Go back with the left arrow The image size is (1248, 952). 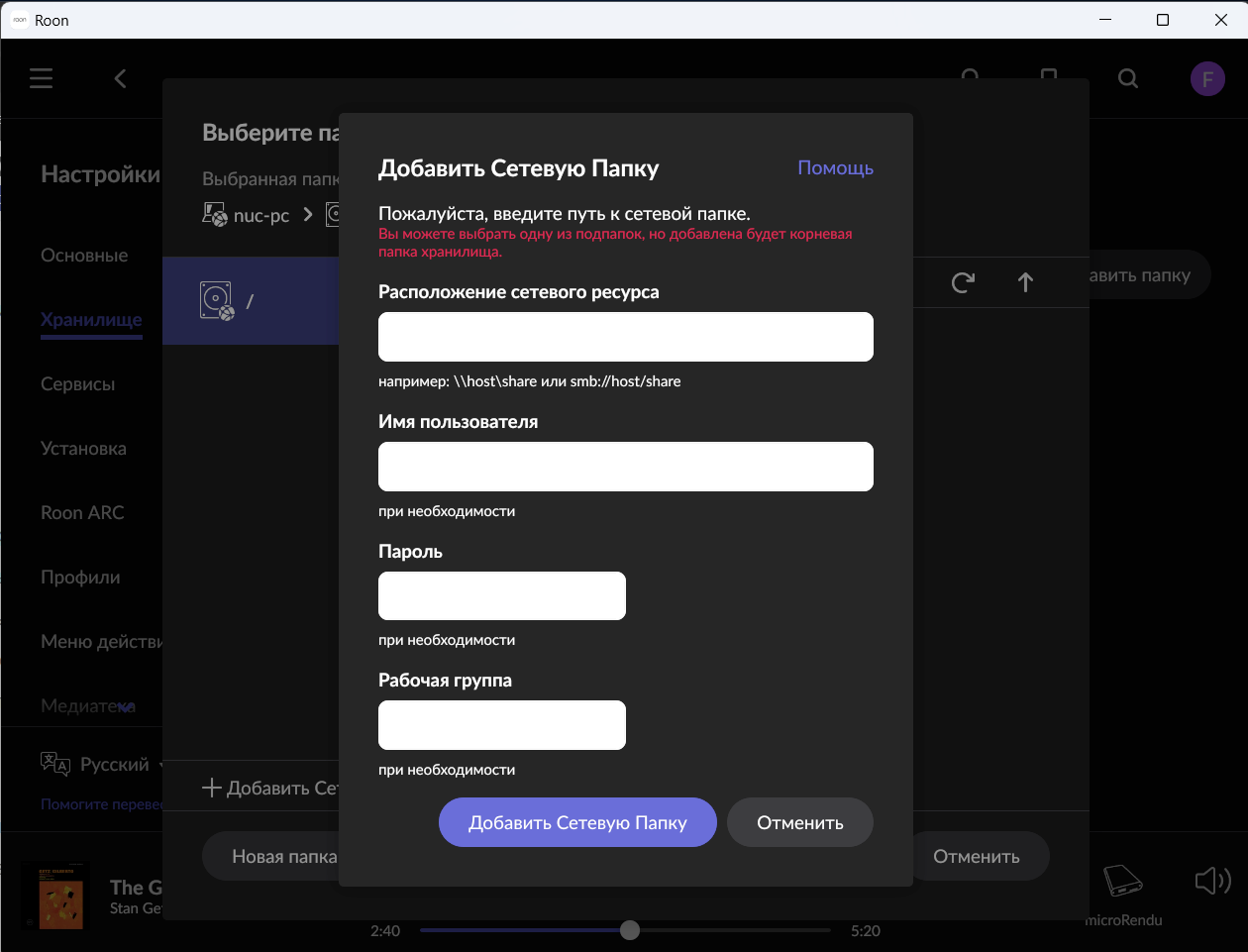click(x=120, y=78)
